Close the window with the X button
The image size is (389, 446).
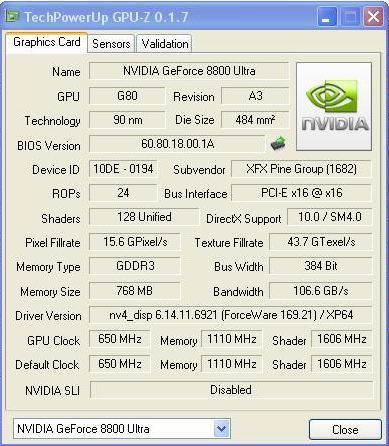tap(373, 17)
